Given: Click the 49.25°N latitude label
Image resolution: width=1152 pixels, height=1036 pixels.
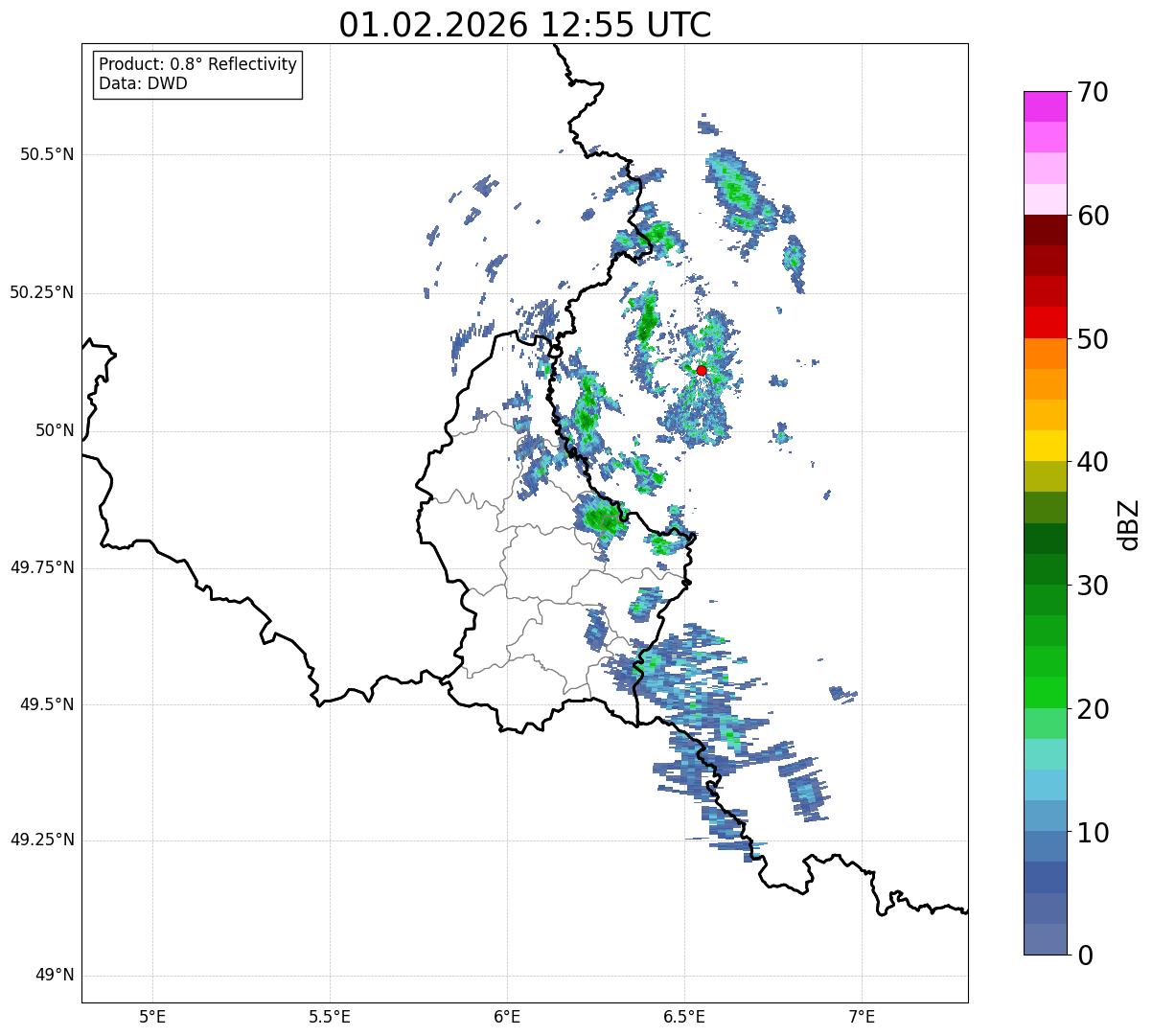Looking at the screenshot, I should (x=42, y=840).
